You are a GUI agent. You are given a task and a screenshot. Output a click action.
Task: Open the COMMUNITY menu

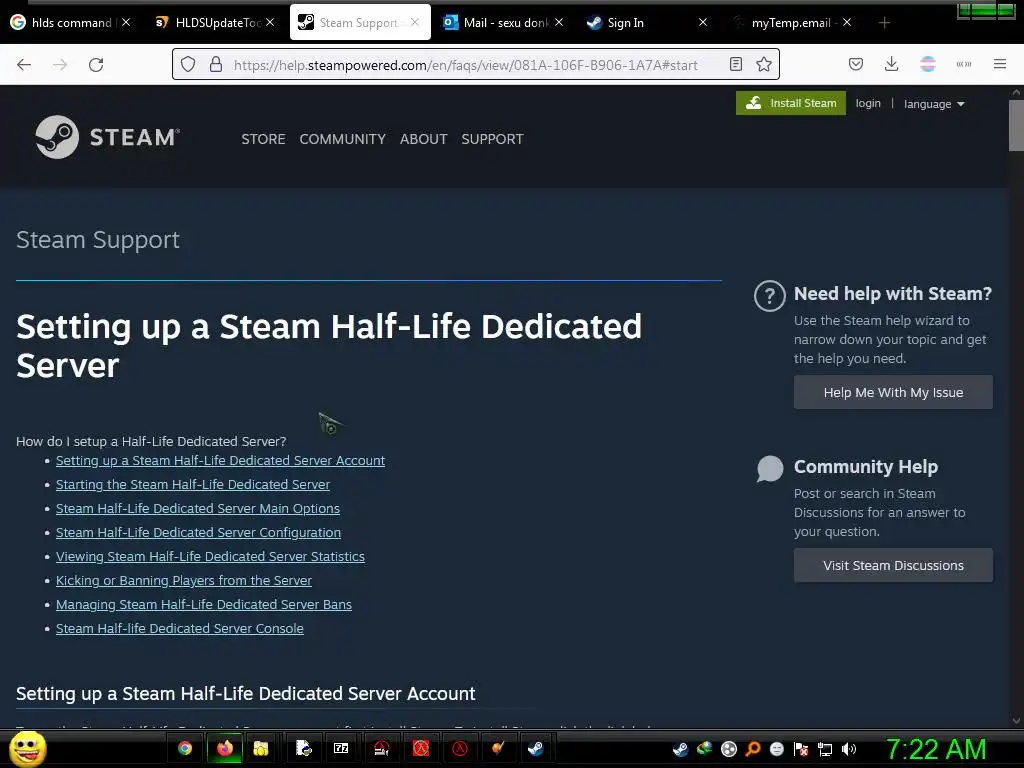pyautogui.click(x=342, y=139)
